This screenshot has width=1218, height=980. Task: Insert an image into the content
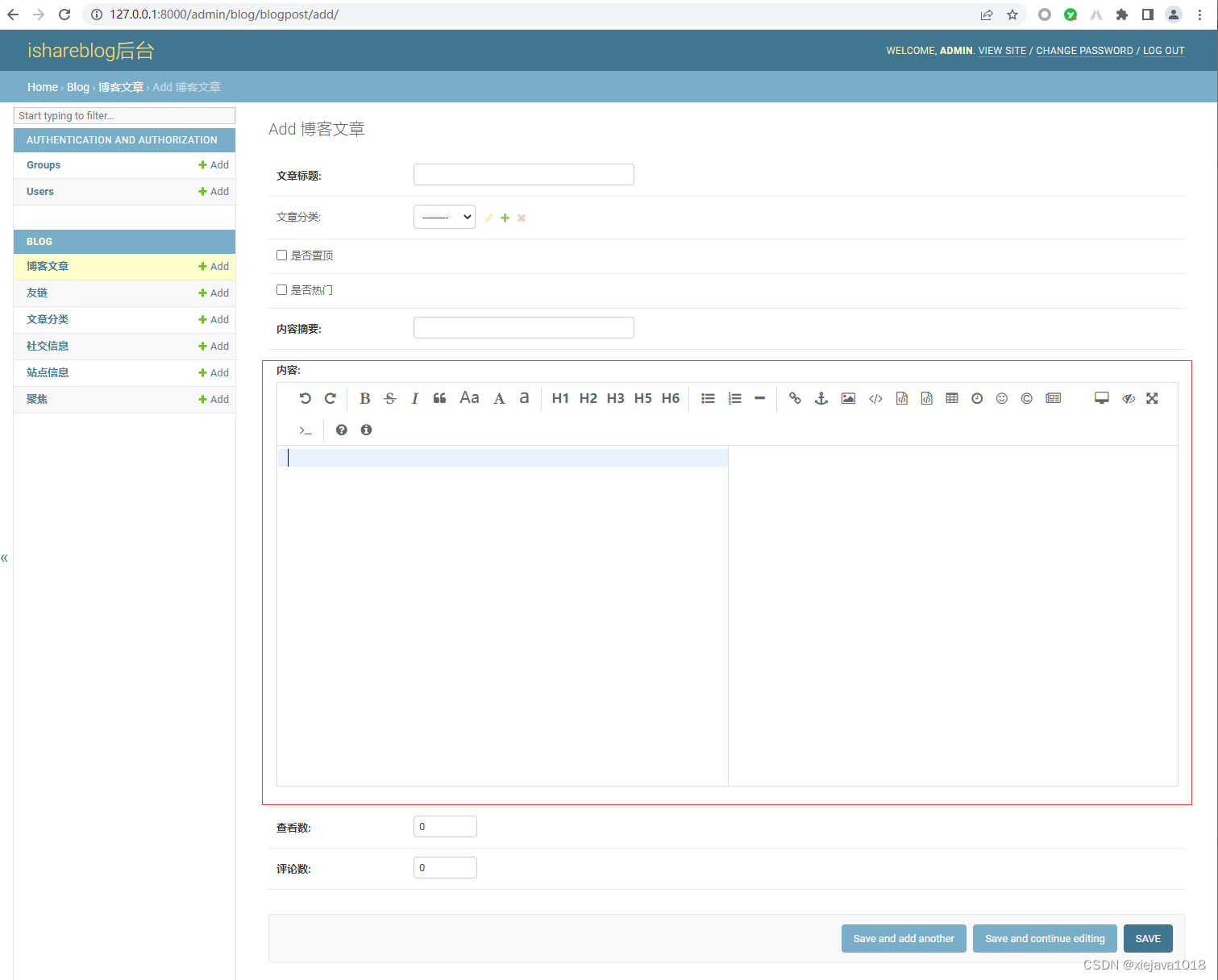point(848,398)
